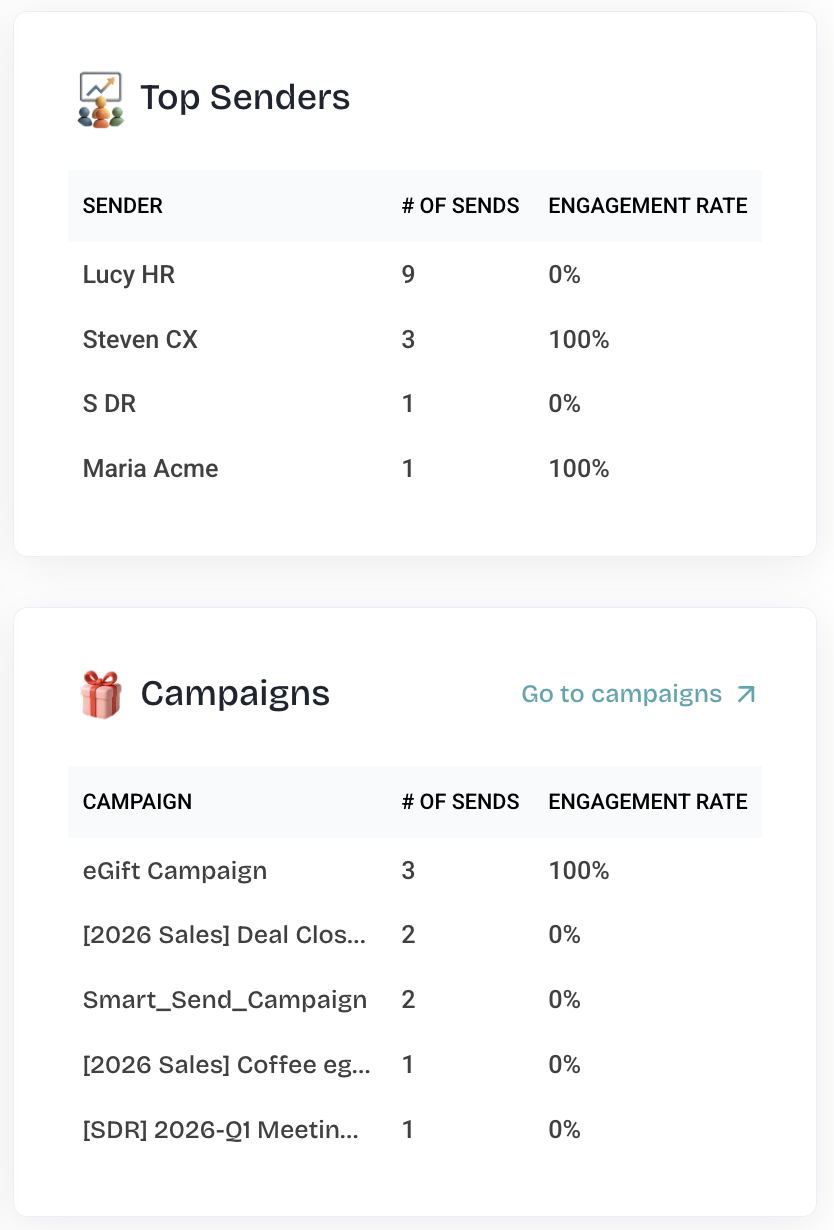The height and width of the screenshot is (1230, 834).
Task: Sort senders by ENGAGEMENT RATE header
Action: click(x=648, y=206)
